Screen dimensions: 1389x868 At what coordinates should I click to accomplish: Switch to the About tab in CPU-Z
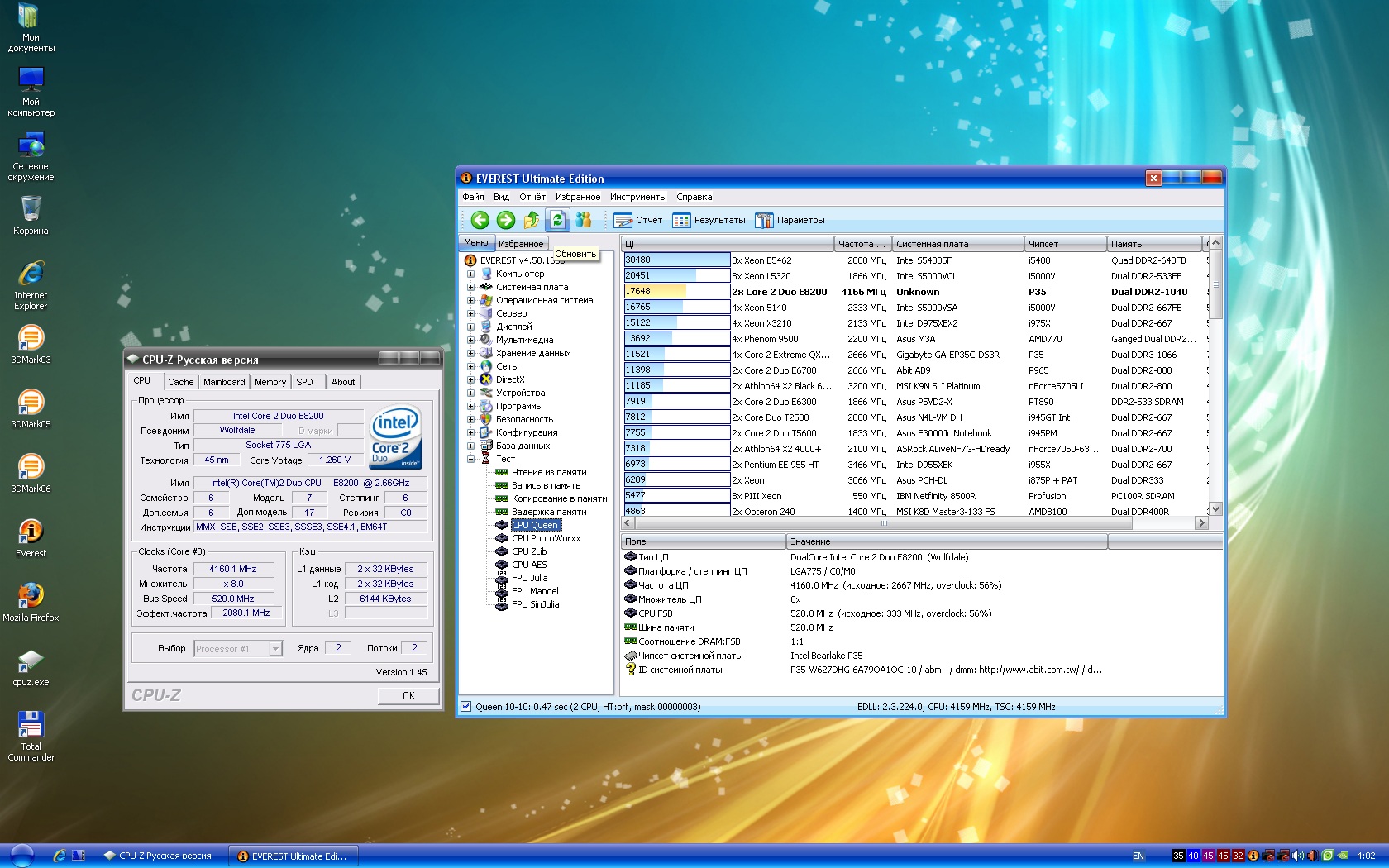coord(343,382)
